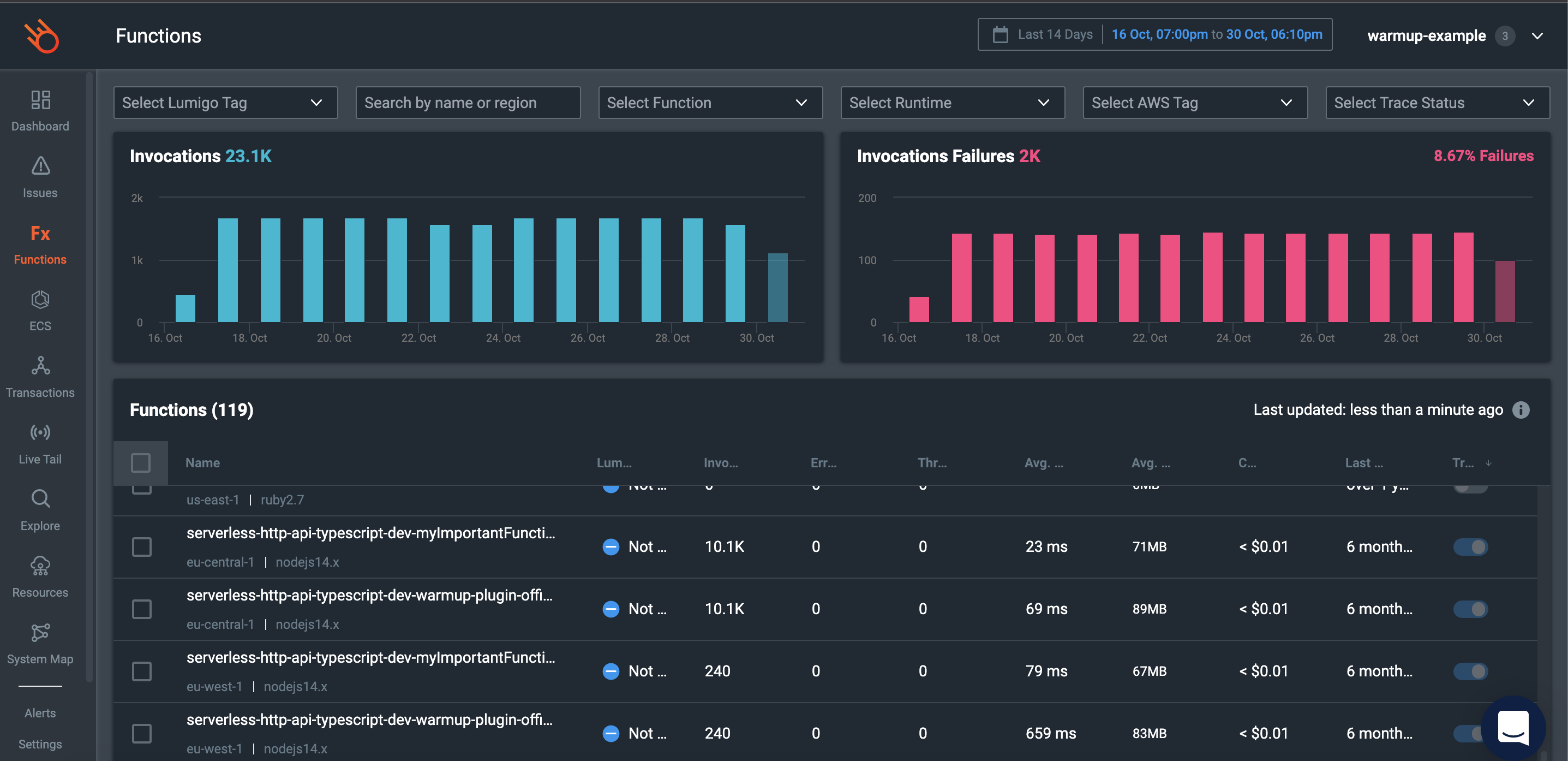
Task: Click the us-east-1 ruby2.7 row text
Action: (x=245, y=500)
